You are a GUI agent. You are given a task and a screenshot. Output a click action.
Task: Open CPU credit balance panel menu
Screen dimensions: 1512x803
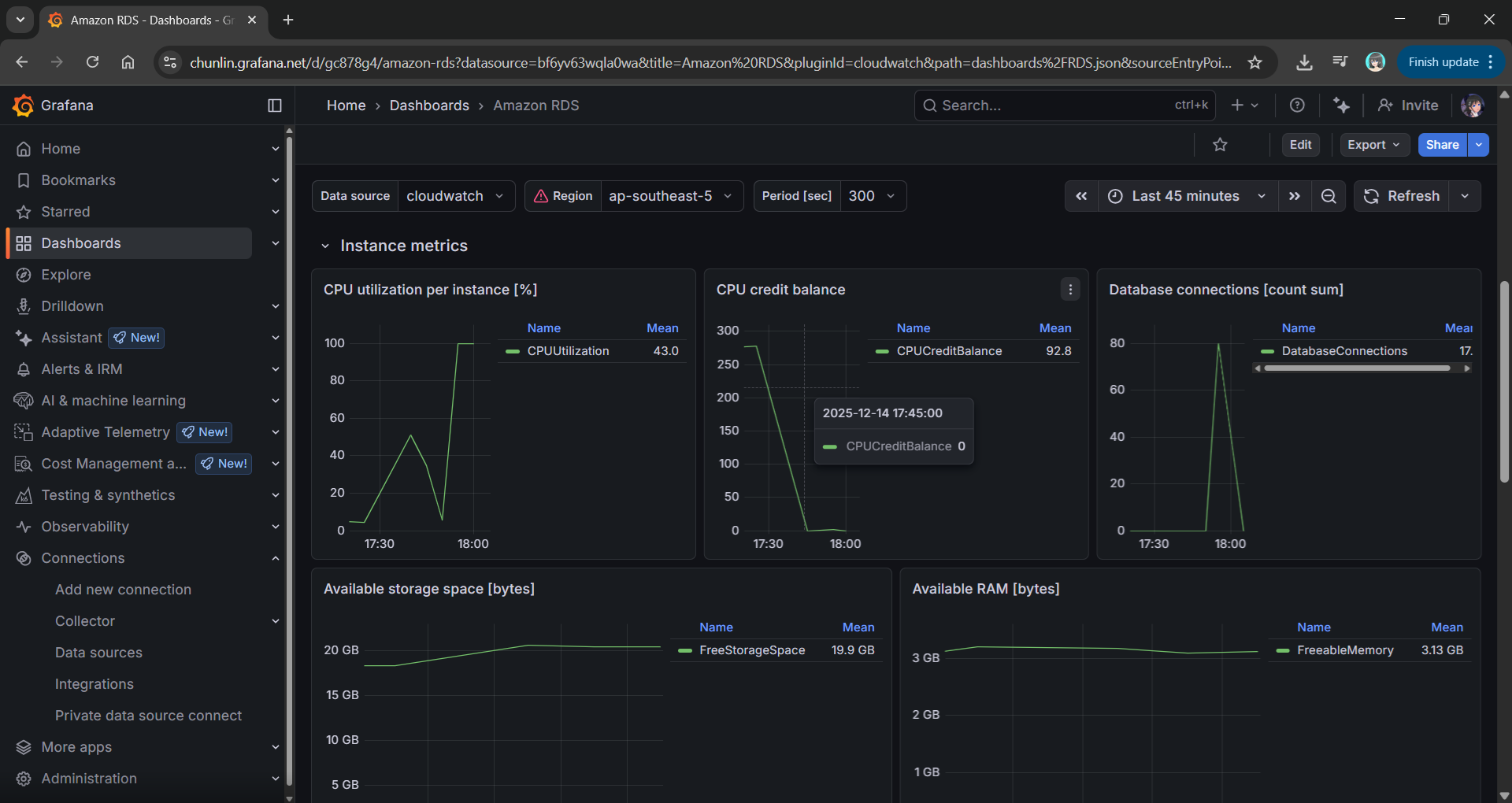(1070, 290)
